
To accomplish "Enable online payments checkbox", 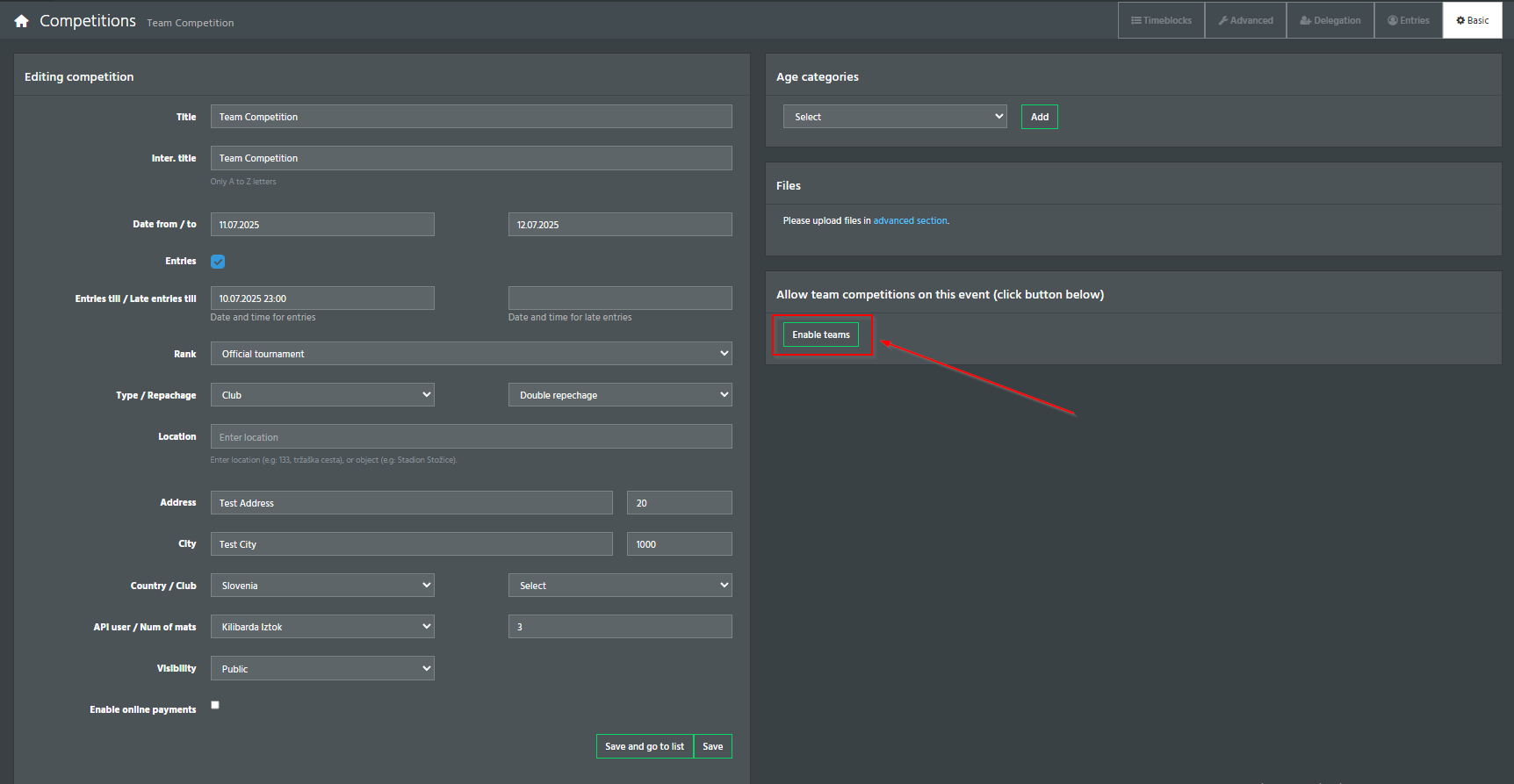I will (215, 705).
